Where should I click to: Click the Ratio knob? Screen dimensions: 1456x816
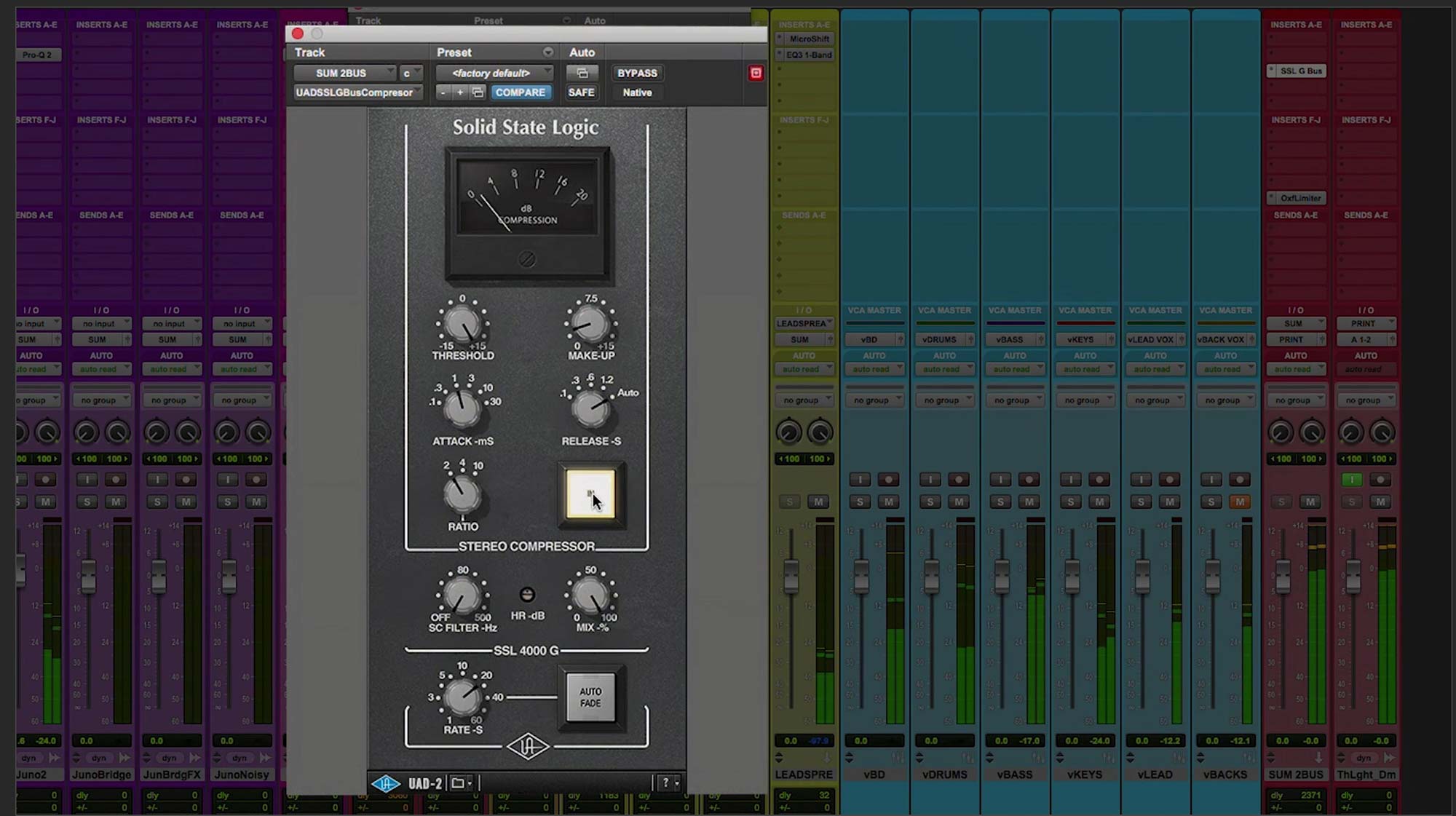[x=462, y=495]
